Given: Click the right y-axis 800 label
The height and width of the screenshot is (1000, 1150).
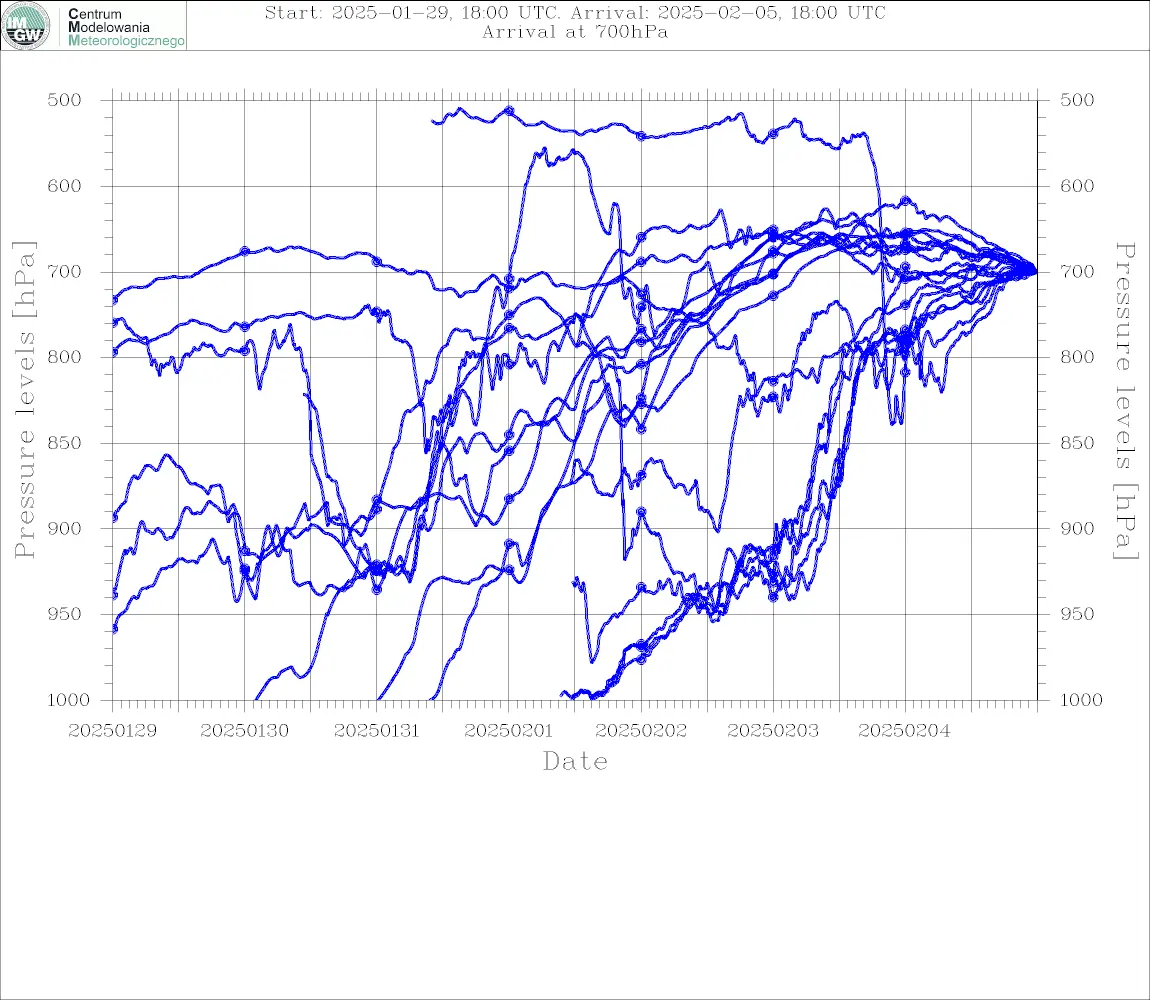Looking at the screenshot, I should coord(1077,357).
